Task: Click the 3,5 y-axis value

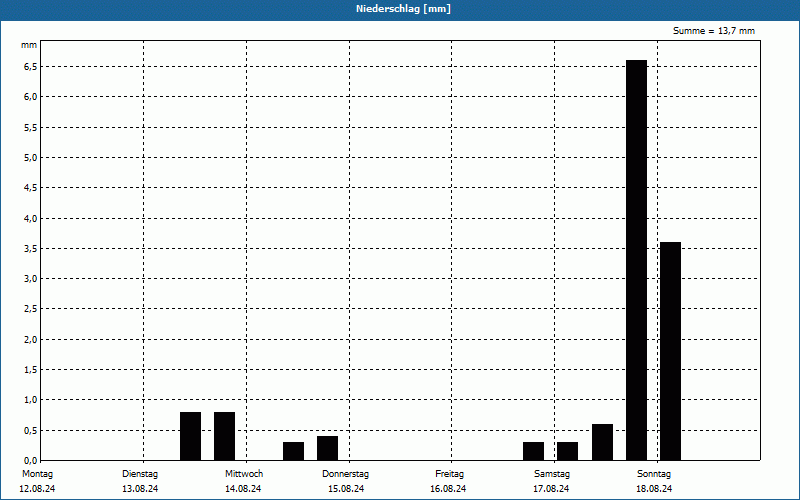Action: pos(31,248)
